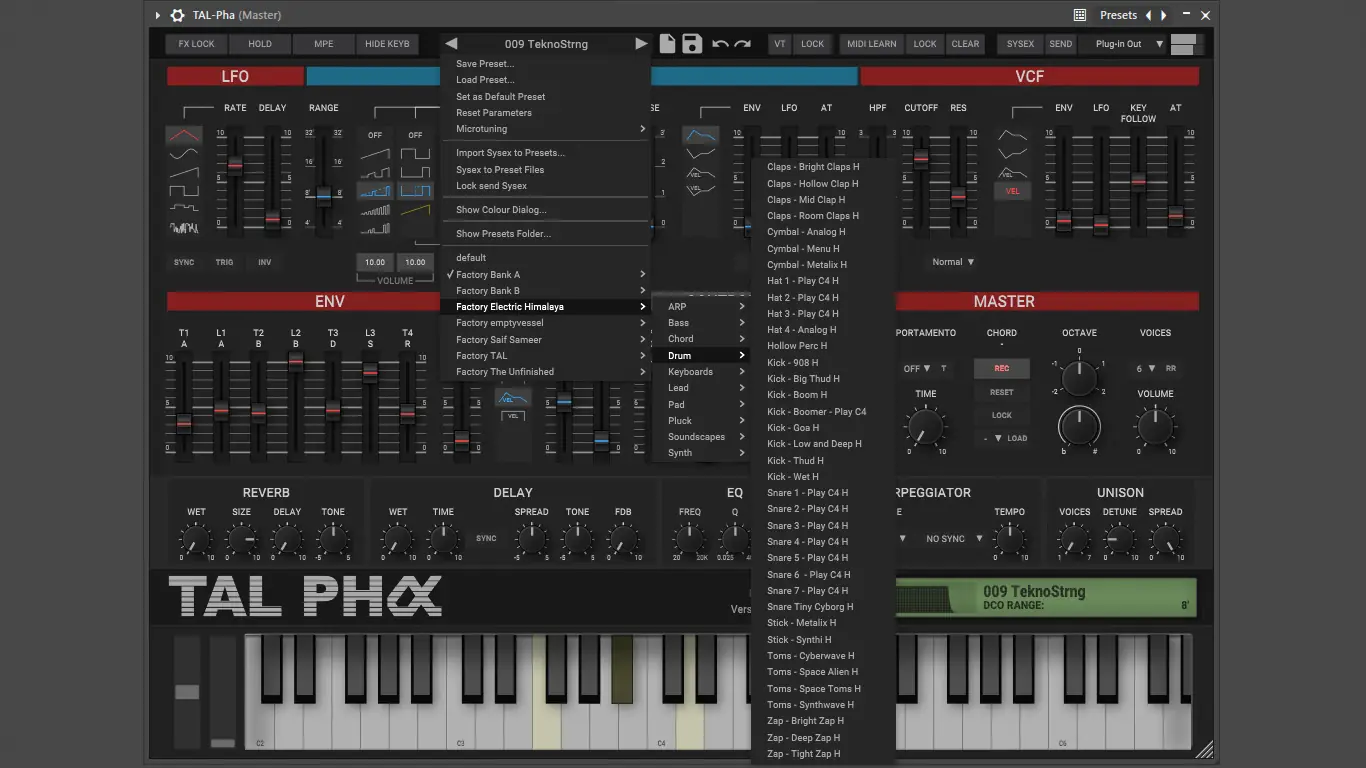Go to previous preset beside 009 TeknoStrng

click(451, 44)
